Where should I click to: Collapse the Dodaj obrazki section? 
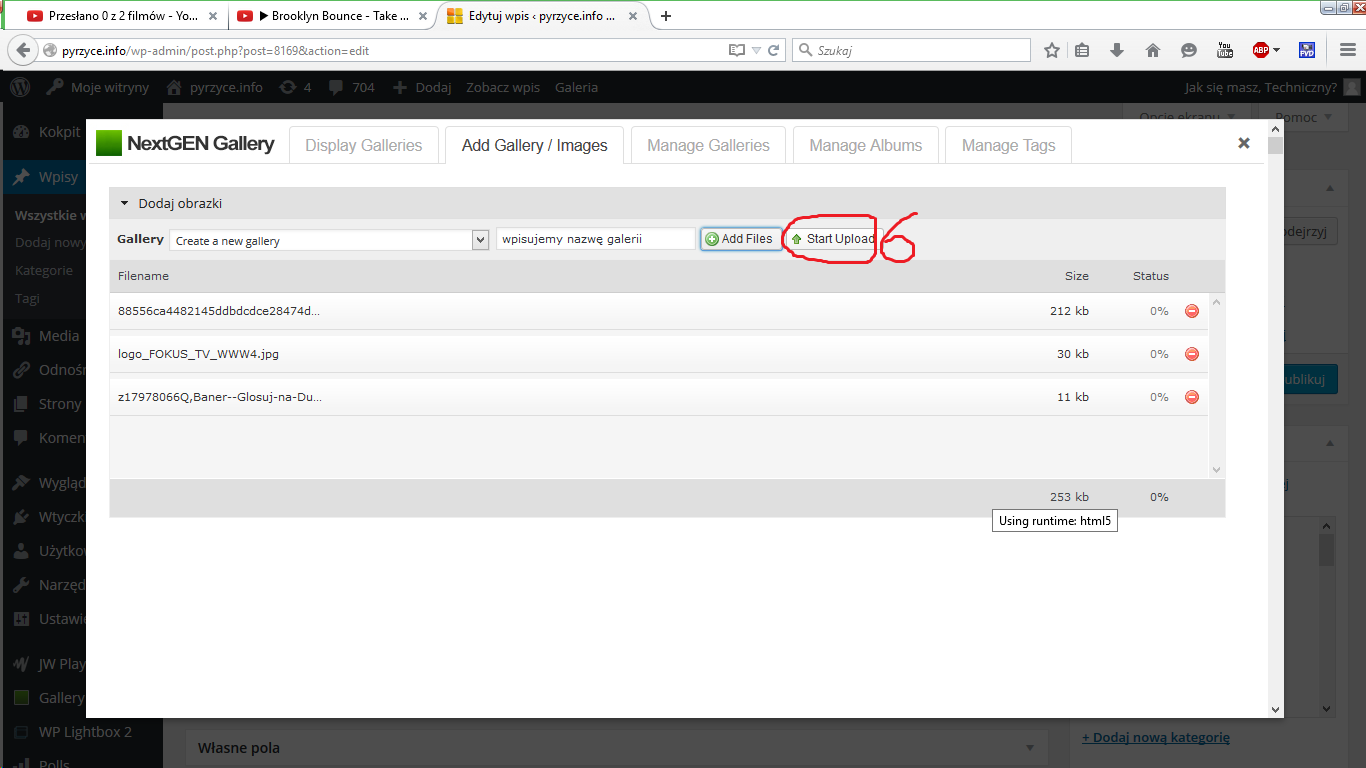[125, 203]
